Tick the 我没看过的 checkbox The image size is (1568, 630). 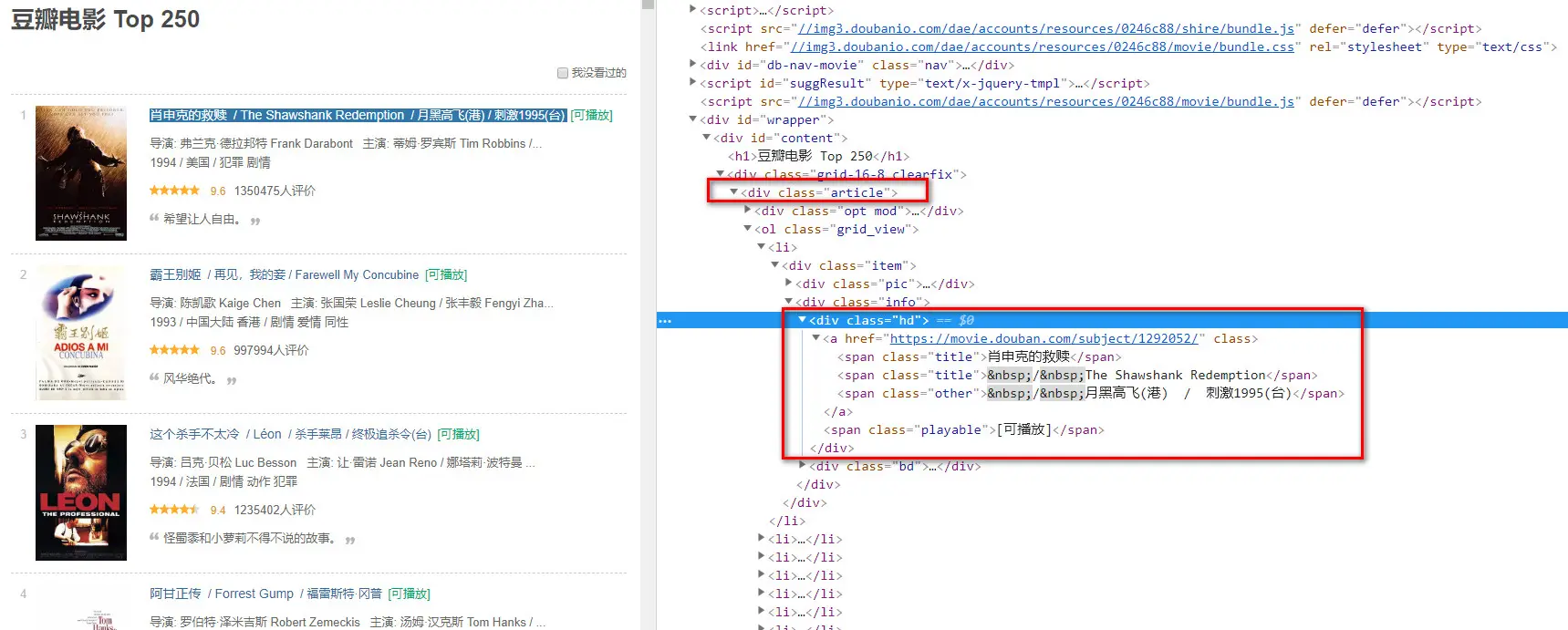pyautogui.click(x=563, y=73)
